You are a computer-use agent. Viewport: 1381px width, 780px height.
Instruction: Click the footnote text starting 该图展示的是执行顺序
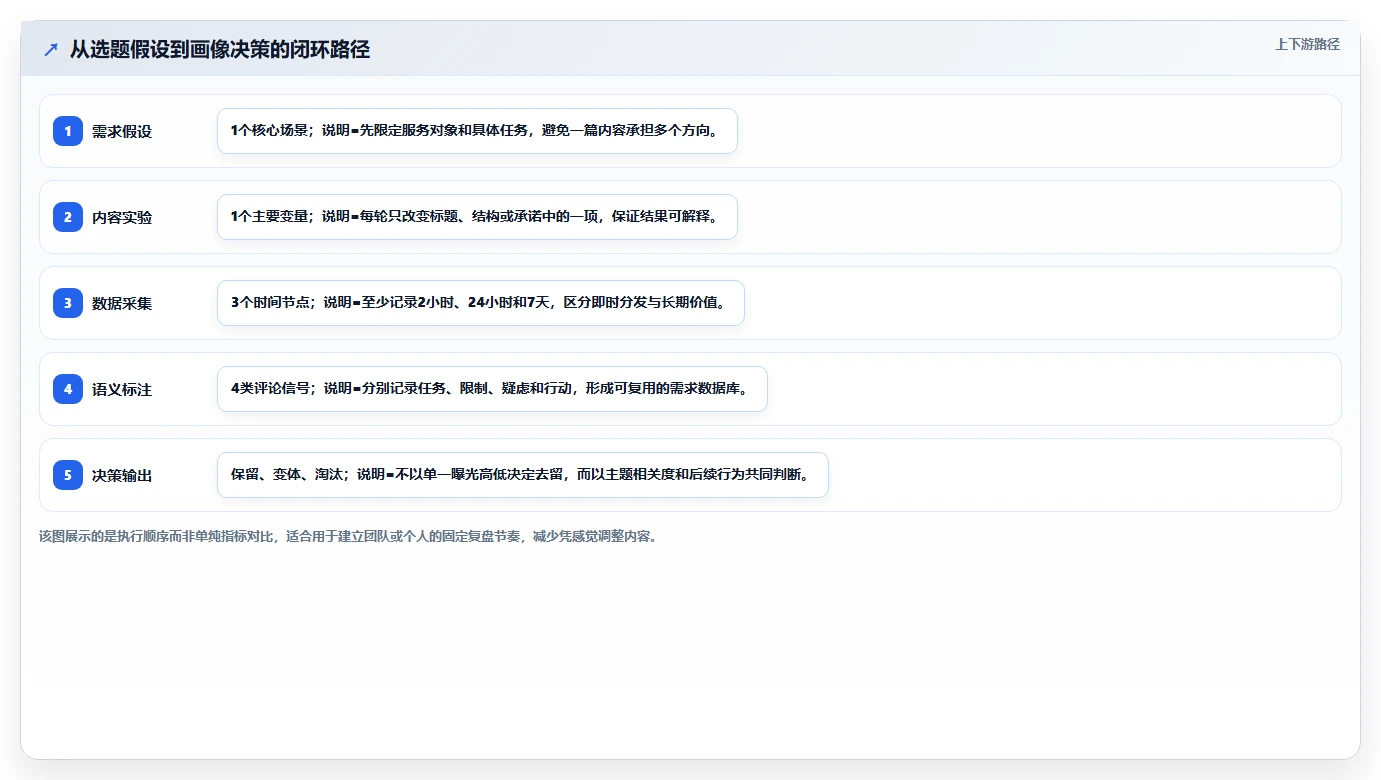click(x=348, y=536)
